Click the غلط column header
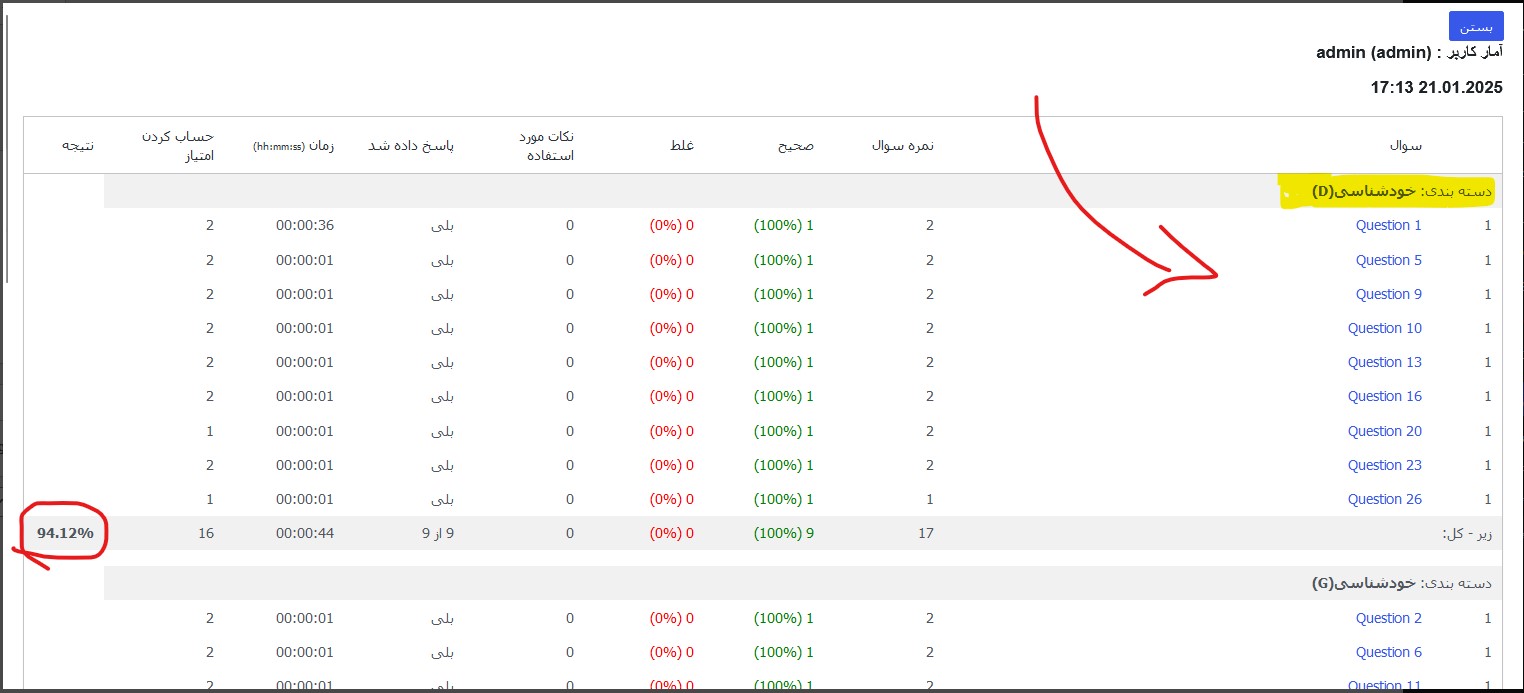 [x=682, y=145]
